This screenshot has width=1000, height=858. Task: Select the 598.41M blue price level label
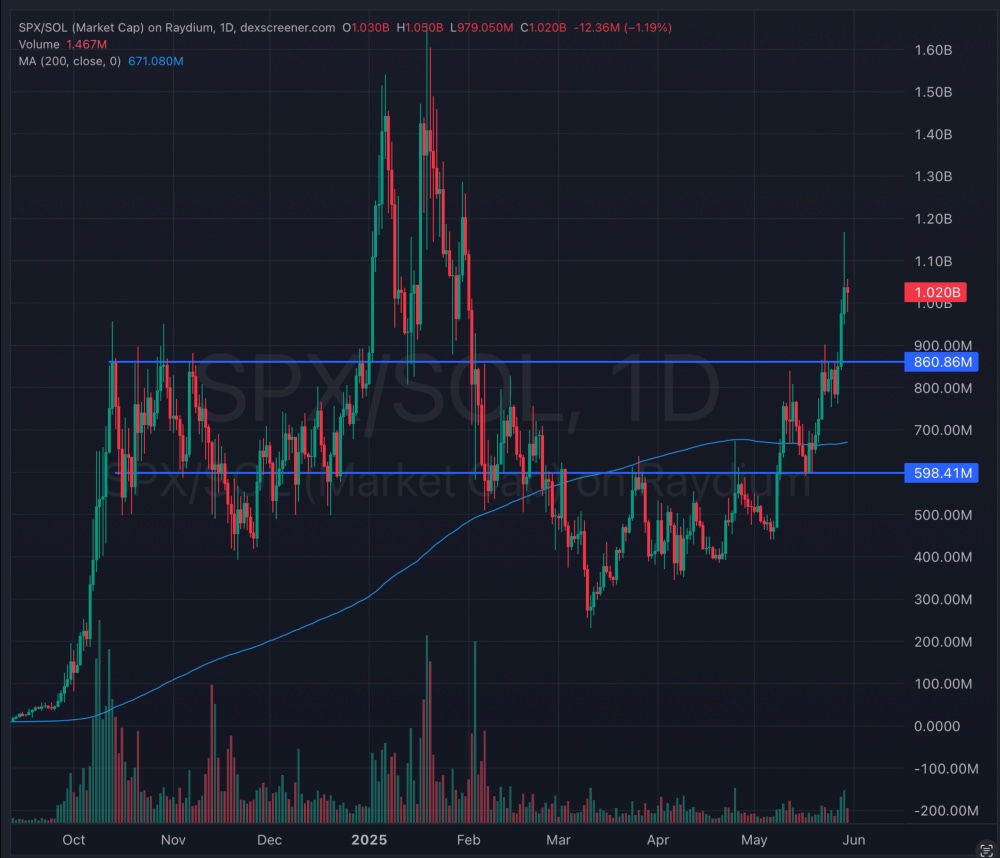coord(941,473)
